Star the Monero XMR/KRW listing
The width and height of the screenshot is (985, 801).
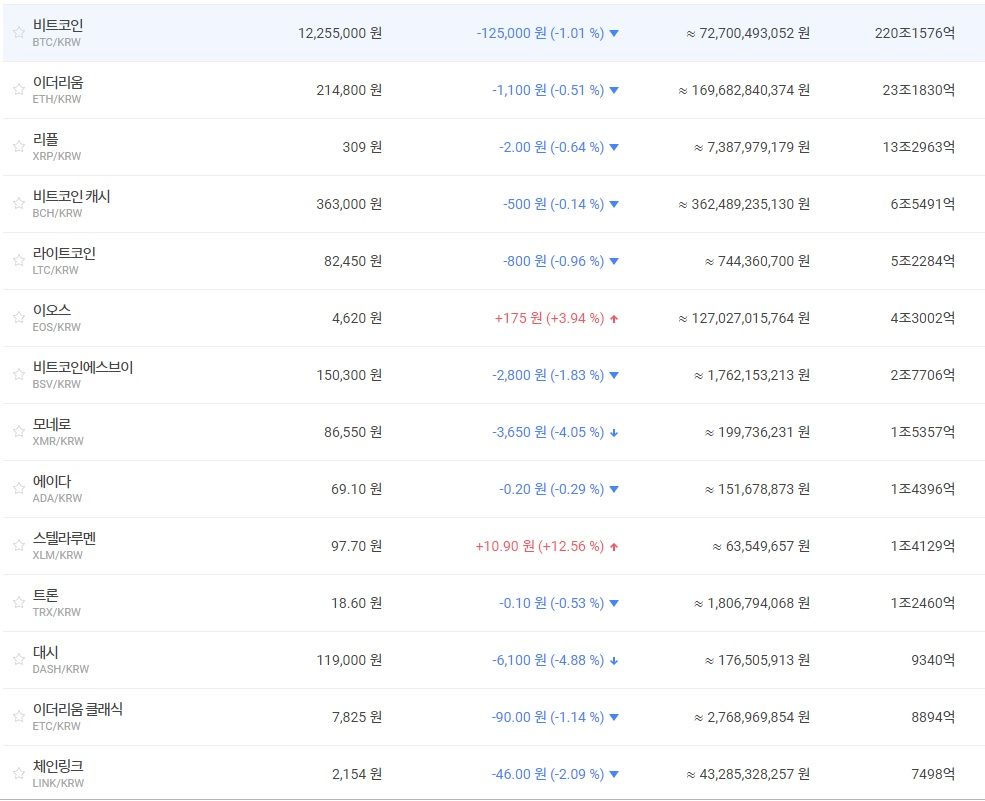18,431
